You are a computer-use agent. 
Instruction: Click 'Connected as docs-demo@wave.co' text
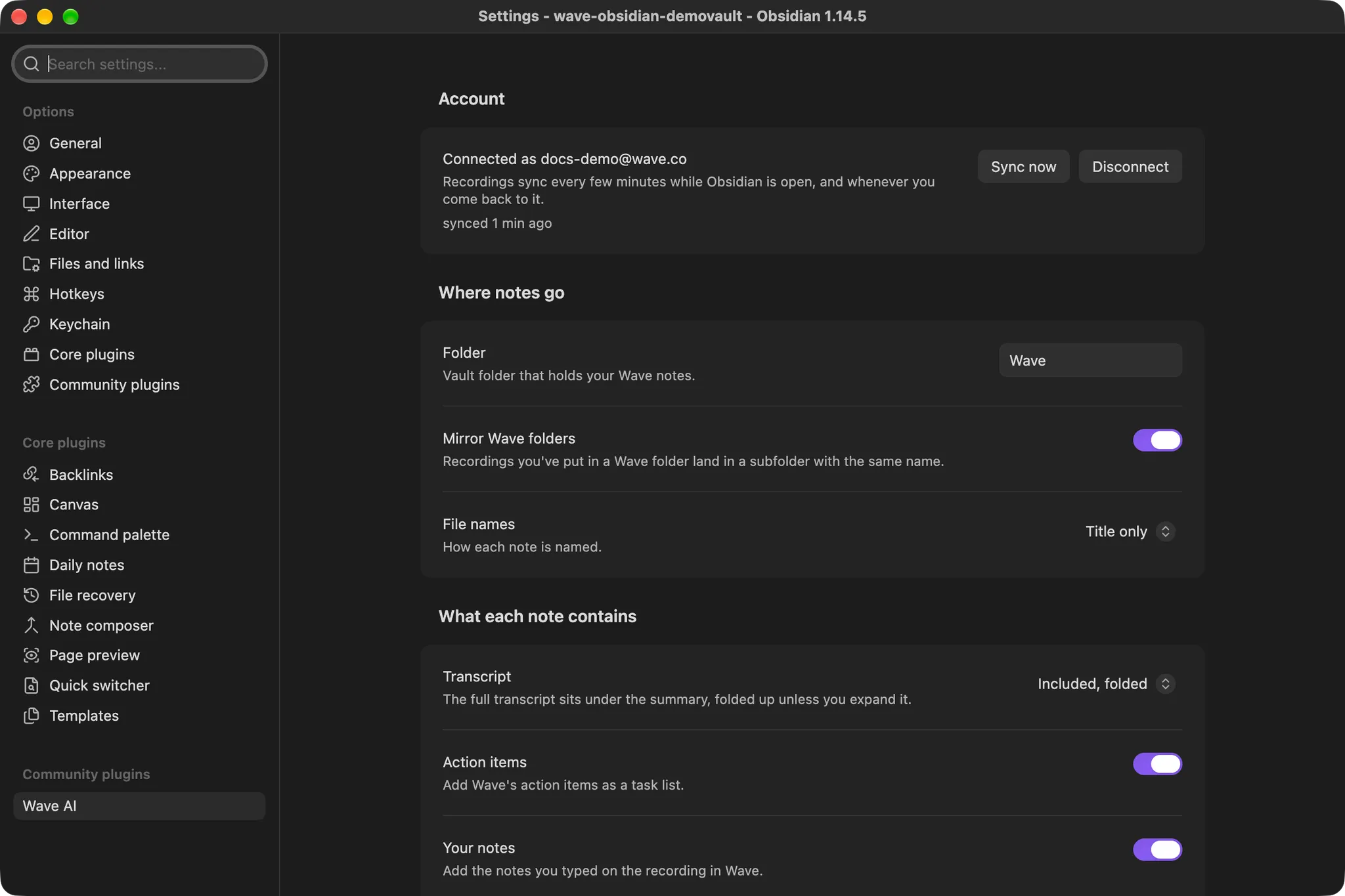pos(565,159)
